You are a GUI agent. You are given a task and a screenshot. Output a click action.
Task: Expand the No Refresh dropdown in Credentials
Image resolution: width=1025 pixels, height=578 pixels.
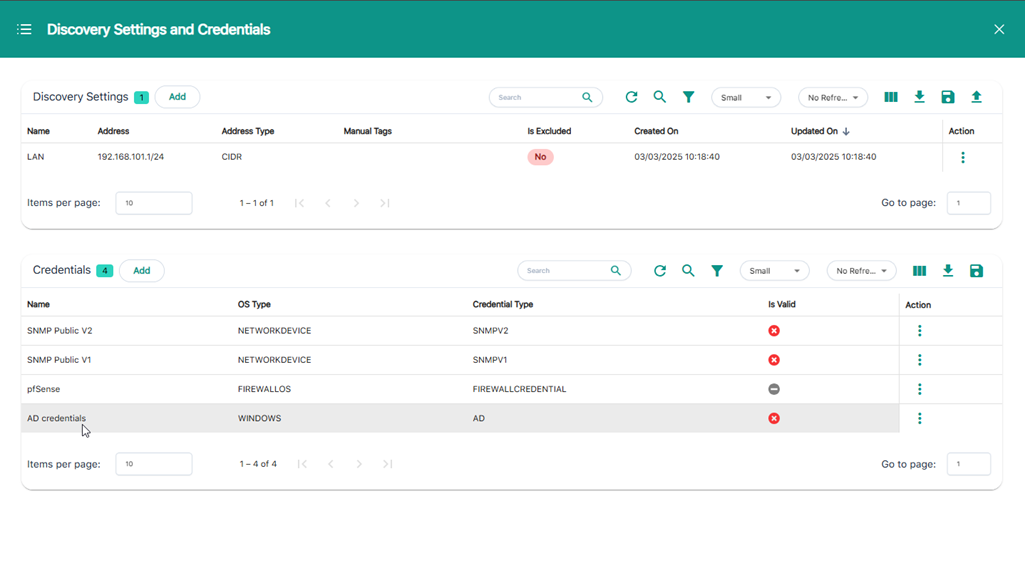(x=861, y=271)
